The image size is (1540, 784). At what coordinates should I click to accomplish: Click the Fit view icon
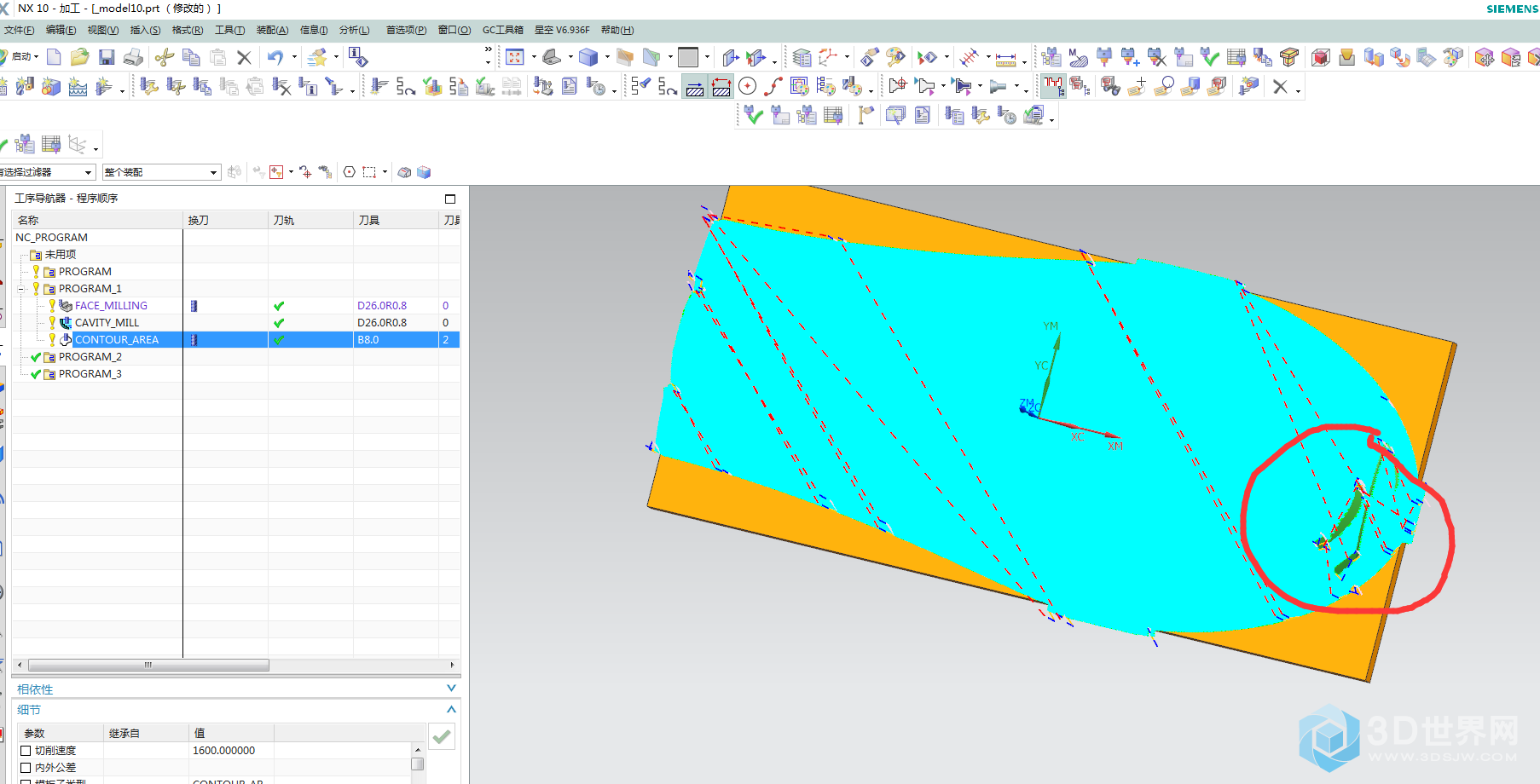pos(514,57)
